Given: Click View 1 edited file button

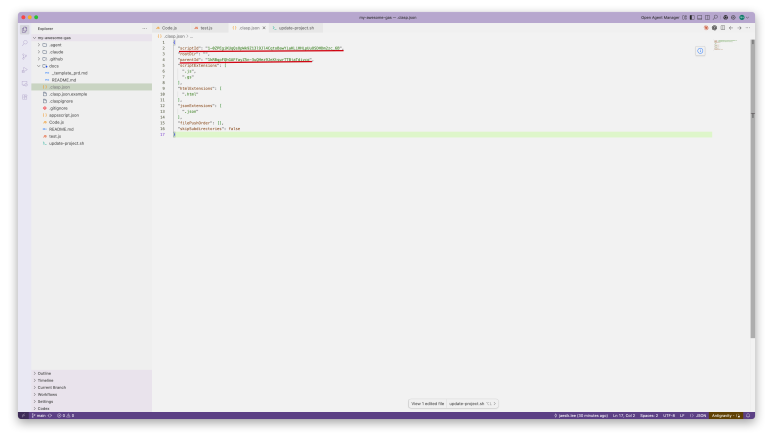Looking at the screenshot, I should (427, 403).
